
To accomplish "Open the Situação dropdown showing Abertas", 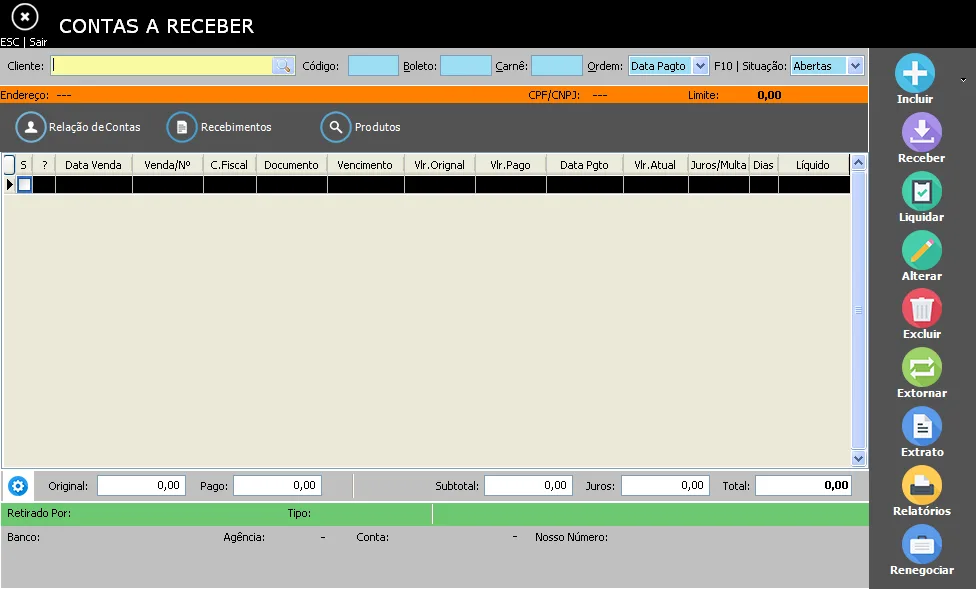I will click(x=855, y=66).
